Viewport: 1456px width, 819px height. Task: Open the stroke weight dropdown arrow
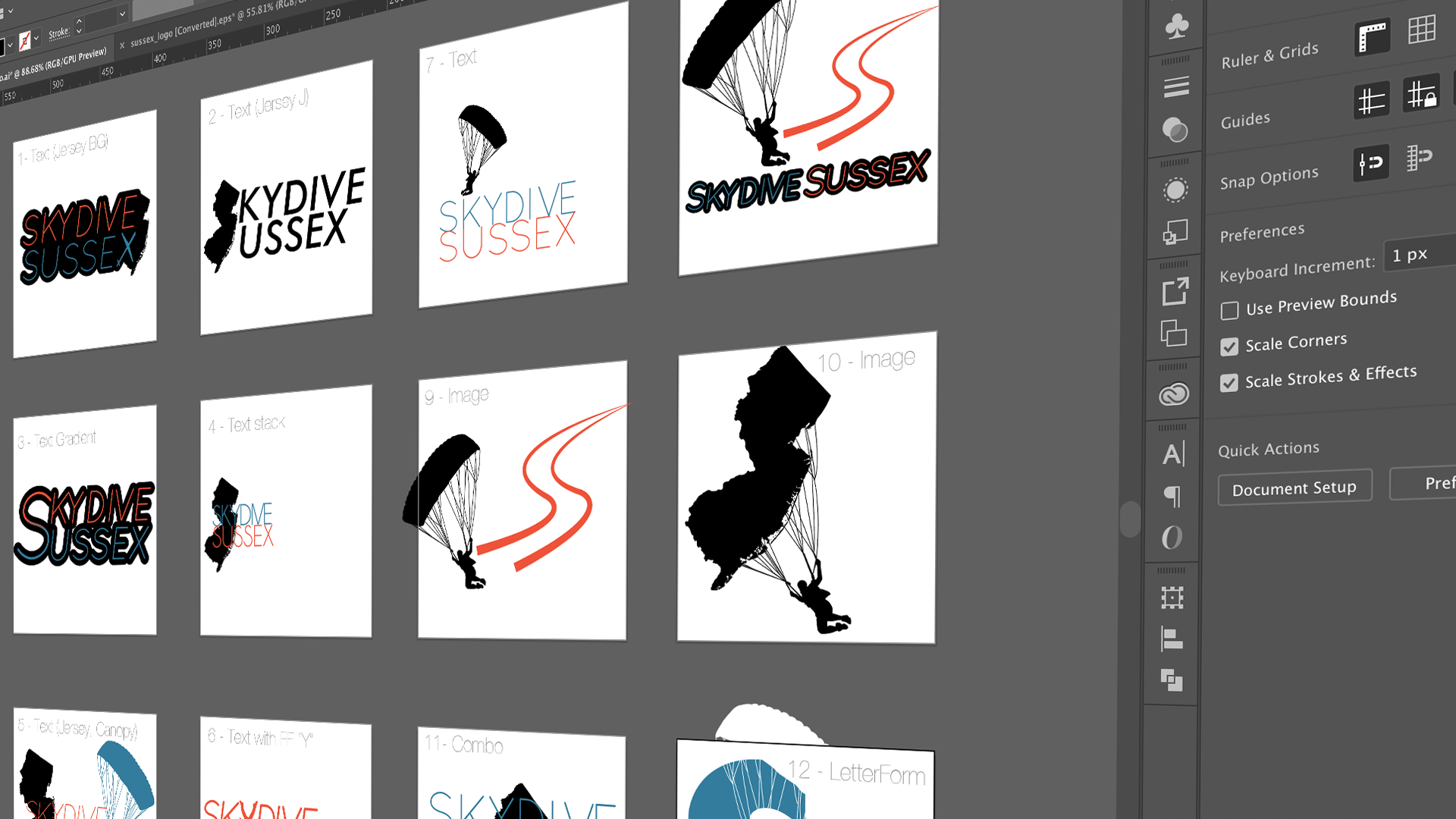coord(122,13)
